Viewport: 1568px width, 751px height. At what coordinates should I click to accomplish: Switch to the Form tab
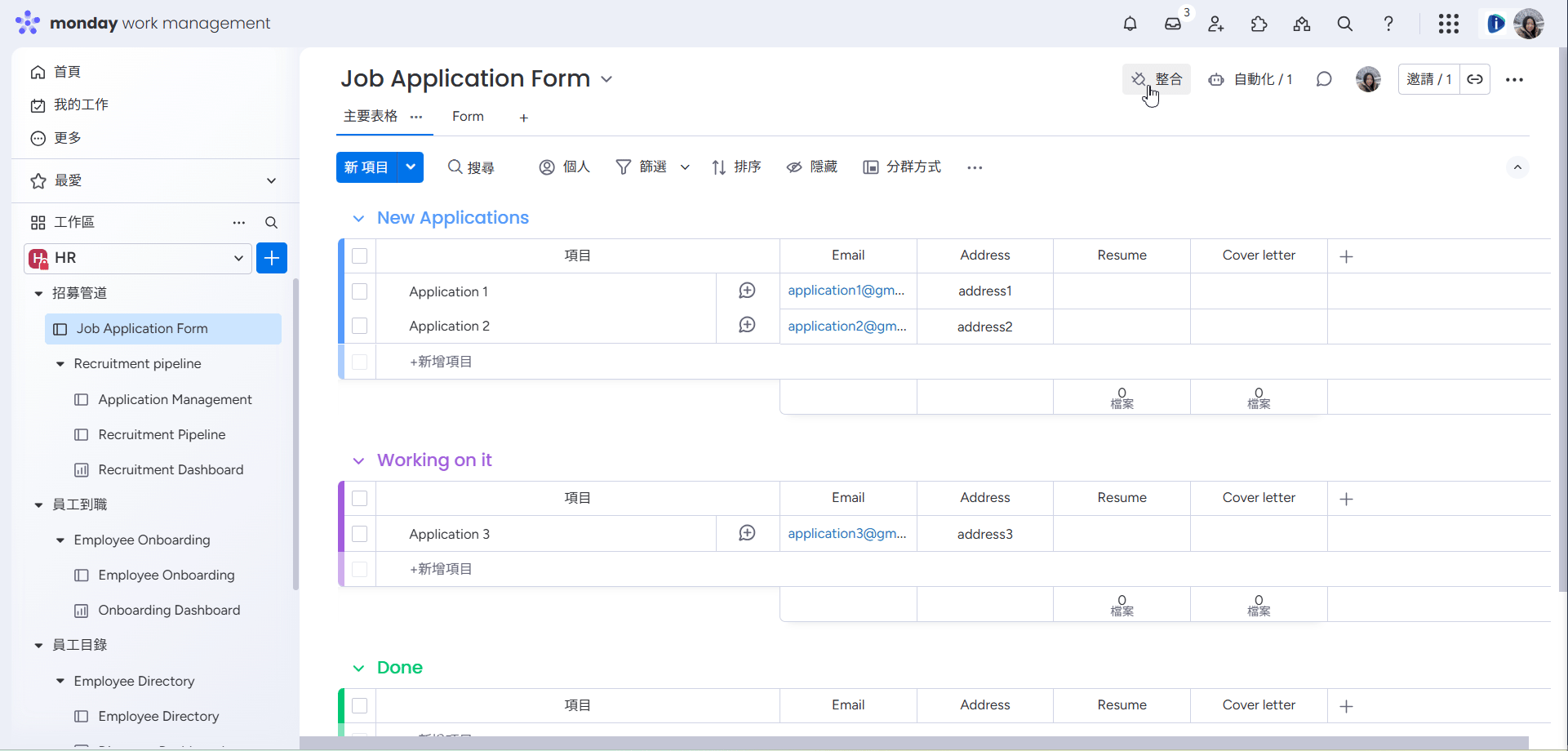pos(468,117)
